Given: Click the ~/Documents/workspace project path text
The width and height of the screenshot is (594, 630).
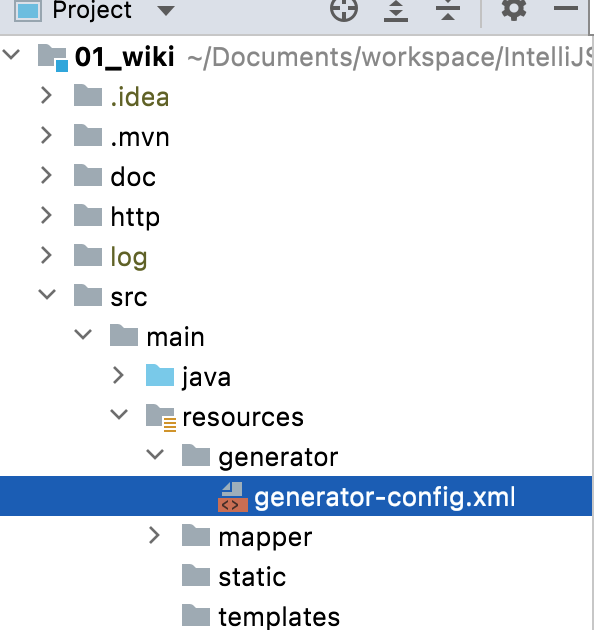Looking at the screenshot, I should click(x=390, y=57).
